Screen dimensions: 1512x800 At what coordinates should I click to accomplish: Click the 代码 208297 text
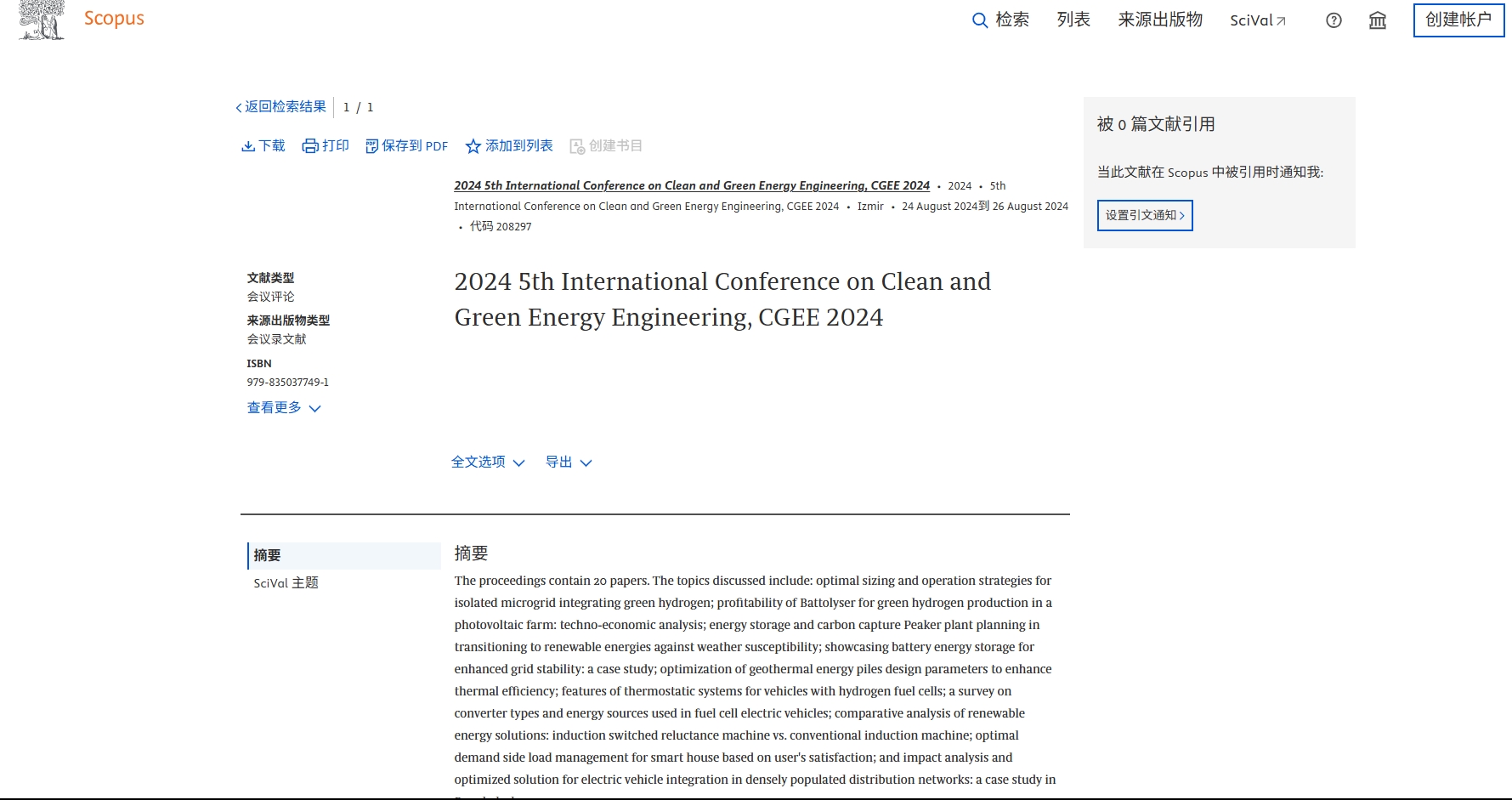pyautogui.click(x=501, y=226)
